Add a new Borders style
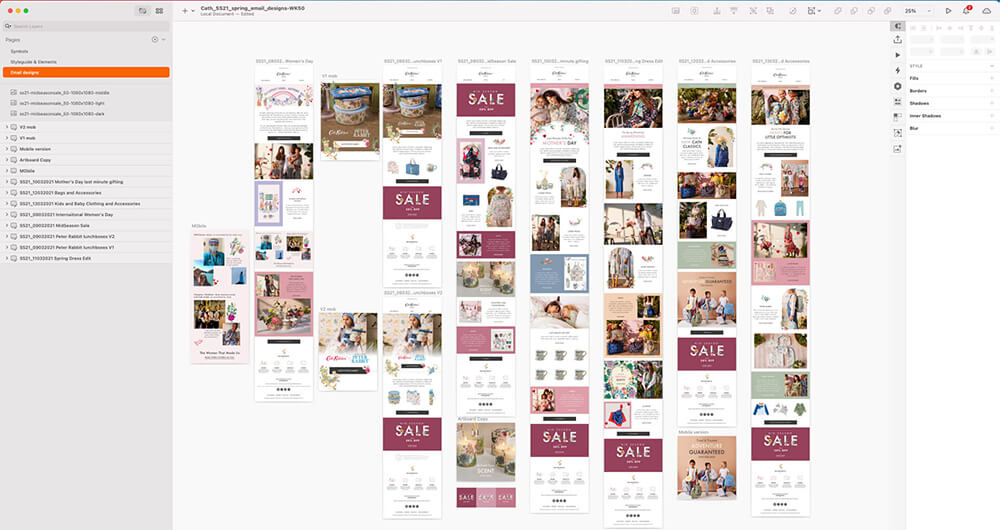This screenshot has width=1000, height=530. click(x=993, y=90)
